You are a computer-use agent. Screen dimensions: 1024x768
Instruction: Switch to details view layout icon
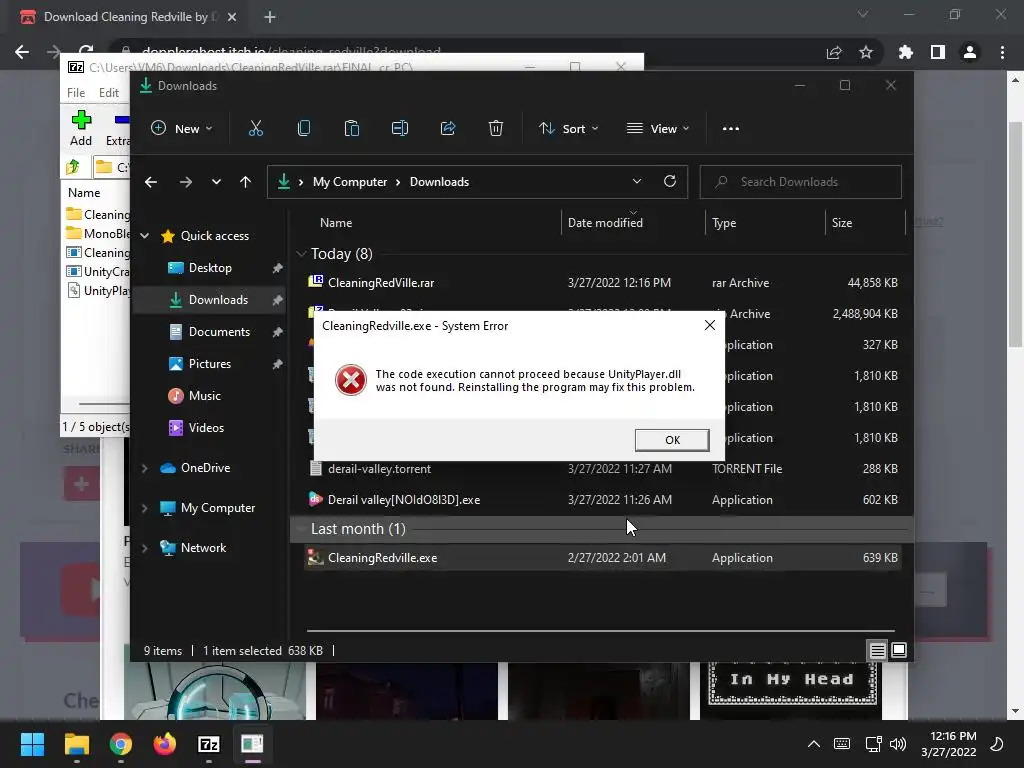pos(877,650)
